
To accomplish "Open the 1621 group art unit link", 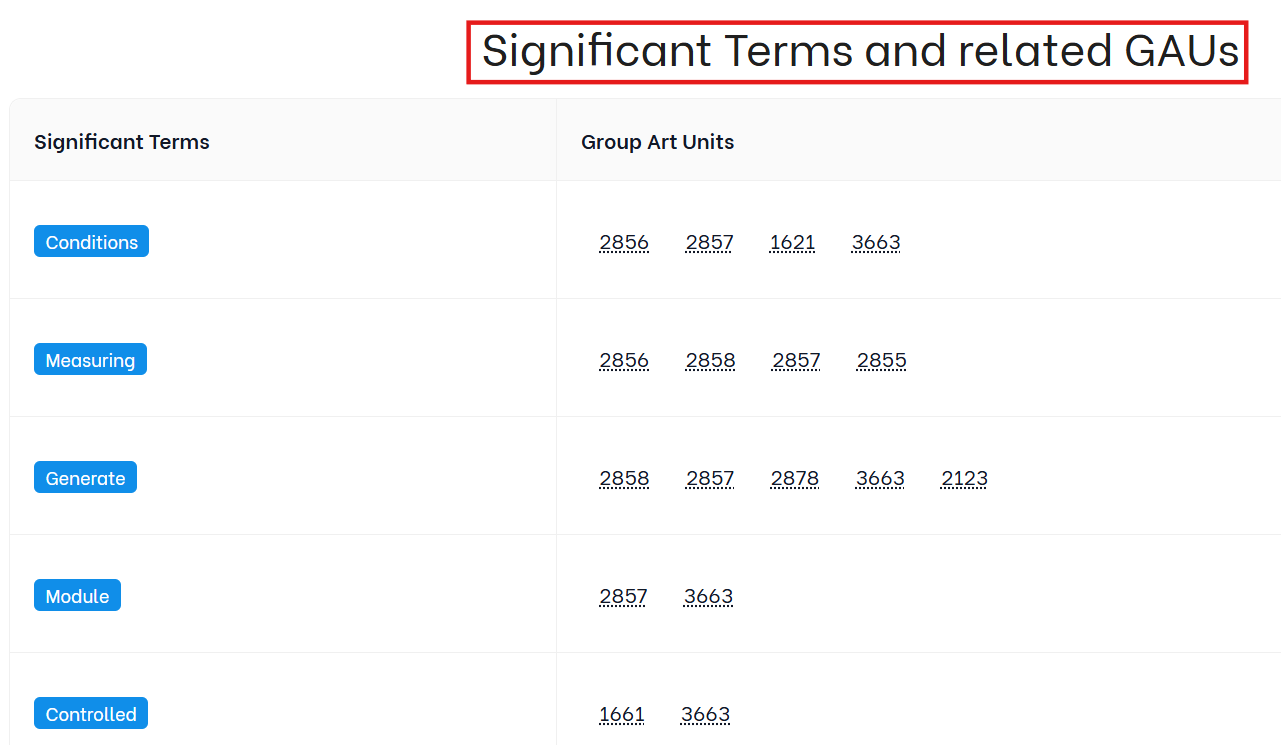I will [792, 242].
